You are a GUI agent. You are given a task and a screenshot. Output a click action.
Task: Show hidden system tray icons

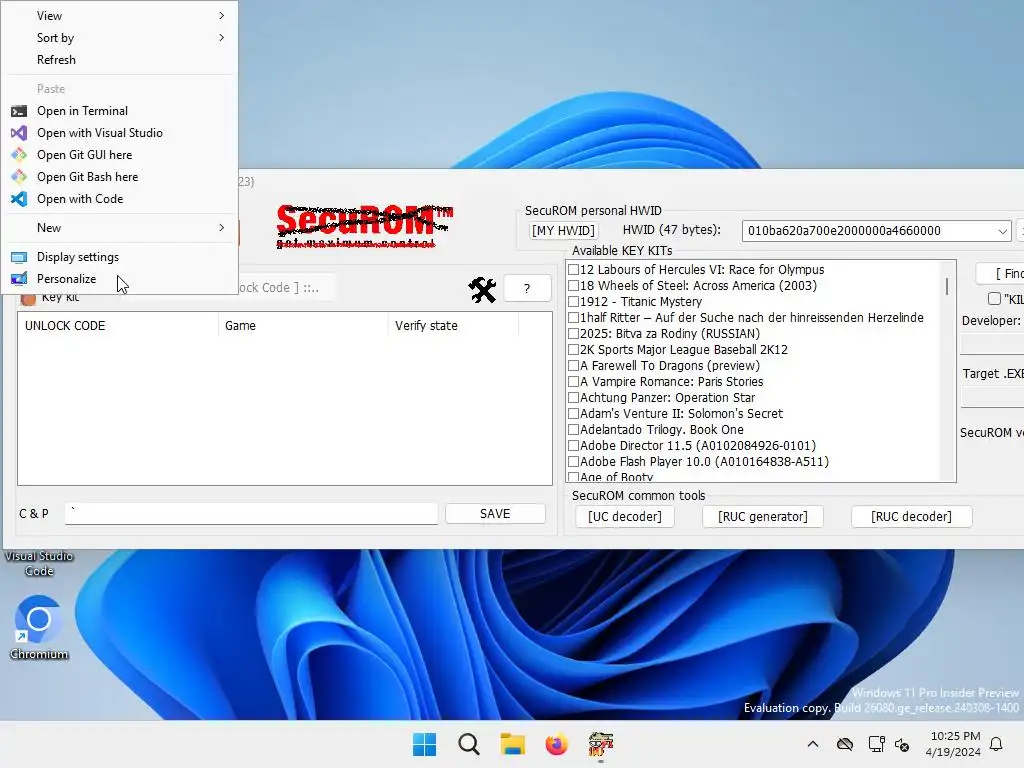pyautogui.click(x=812, y=744)
